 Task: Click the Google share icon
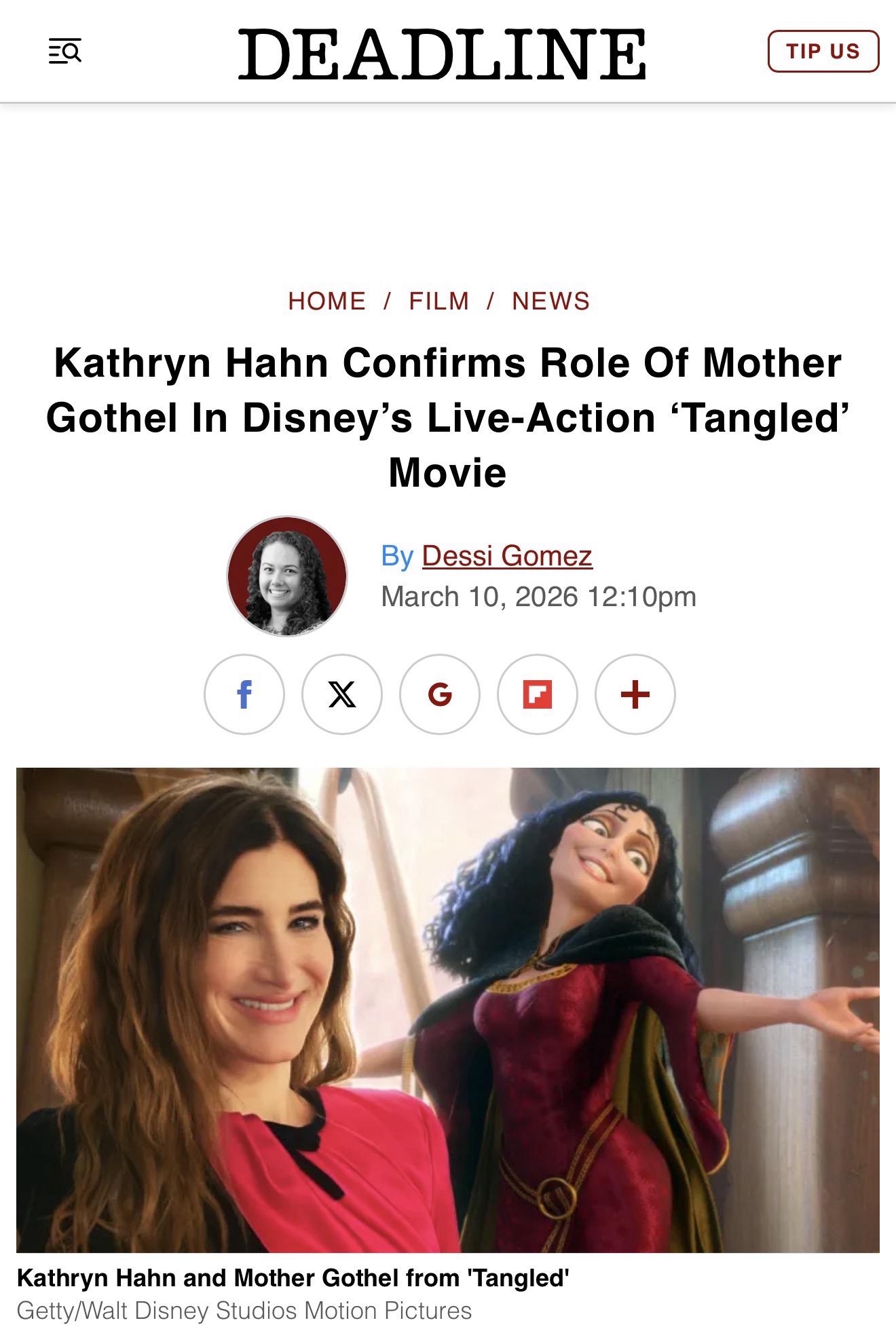[440, 694]
